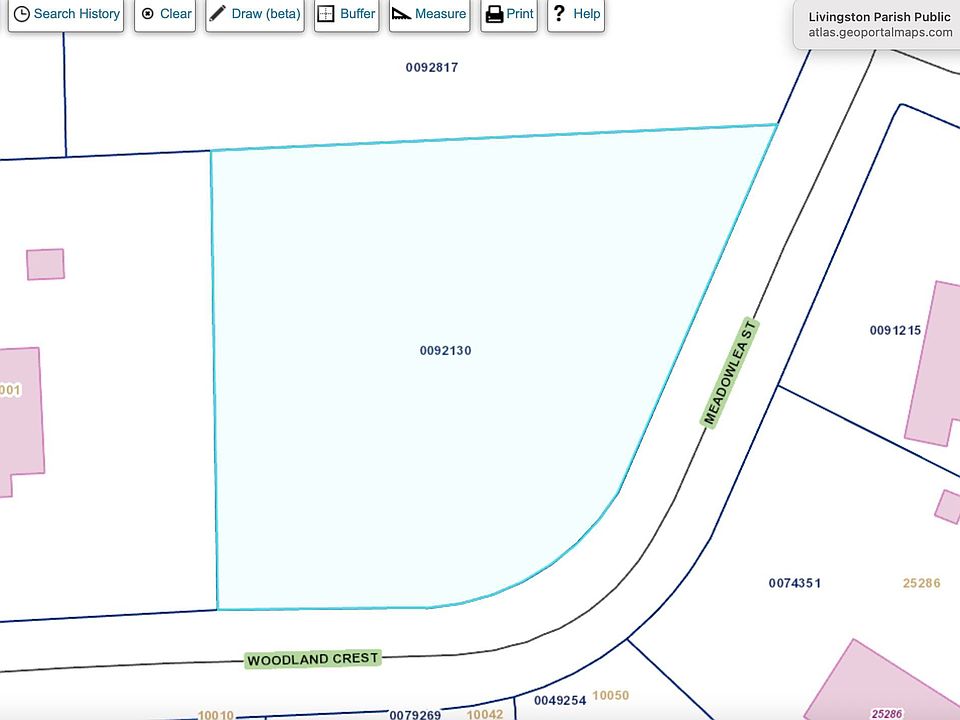Select parcel label 0091215
Screen dimensions: 960x720
click(895, 331)
